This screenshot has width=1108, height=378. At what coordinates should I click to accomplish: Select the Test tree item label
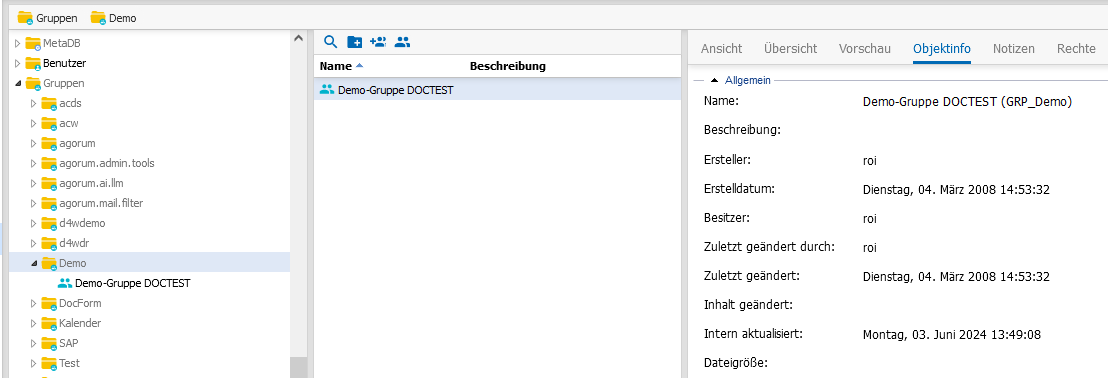pos(69,363)
